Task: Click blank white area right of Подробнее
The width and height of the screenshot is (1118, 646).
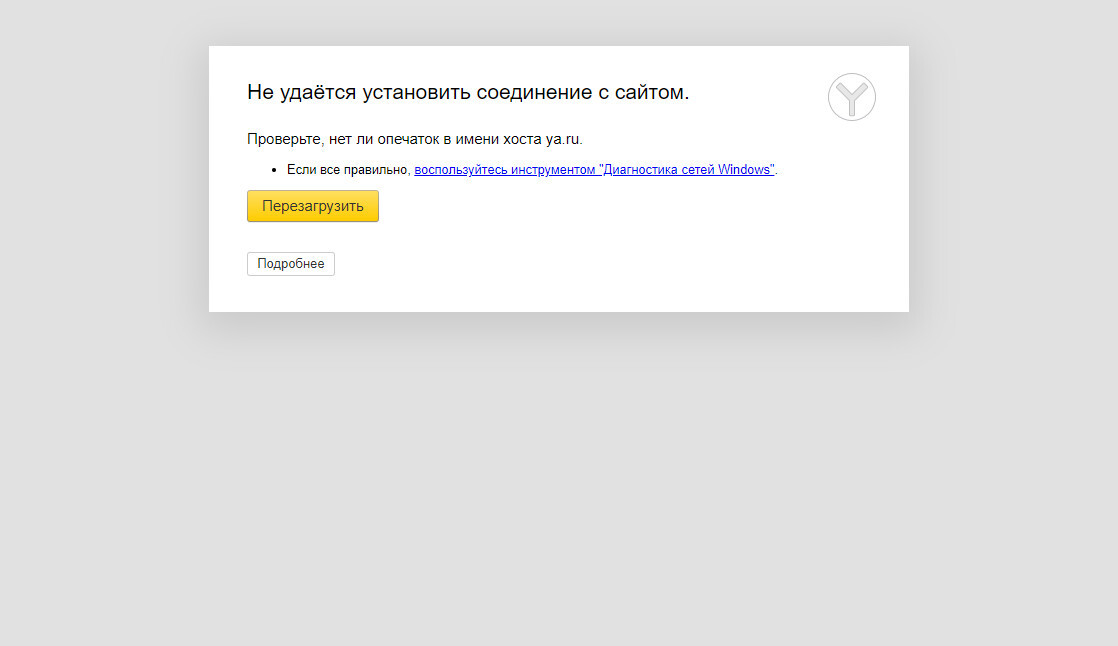Action: (606, 264)
